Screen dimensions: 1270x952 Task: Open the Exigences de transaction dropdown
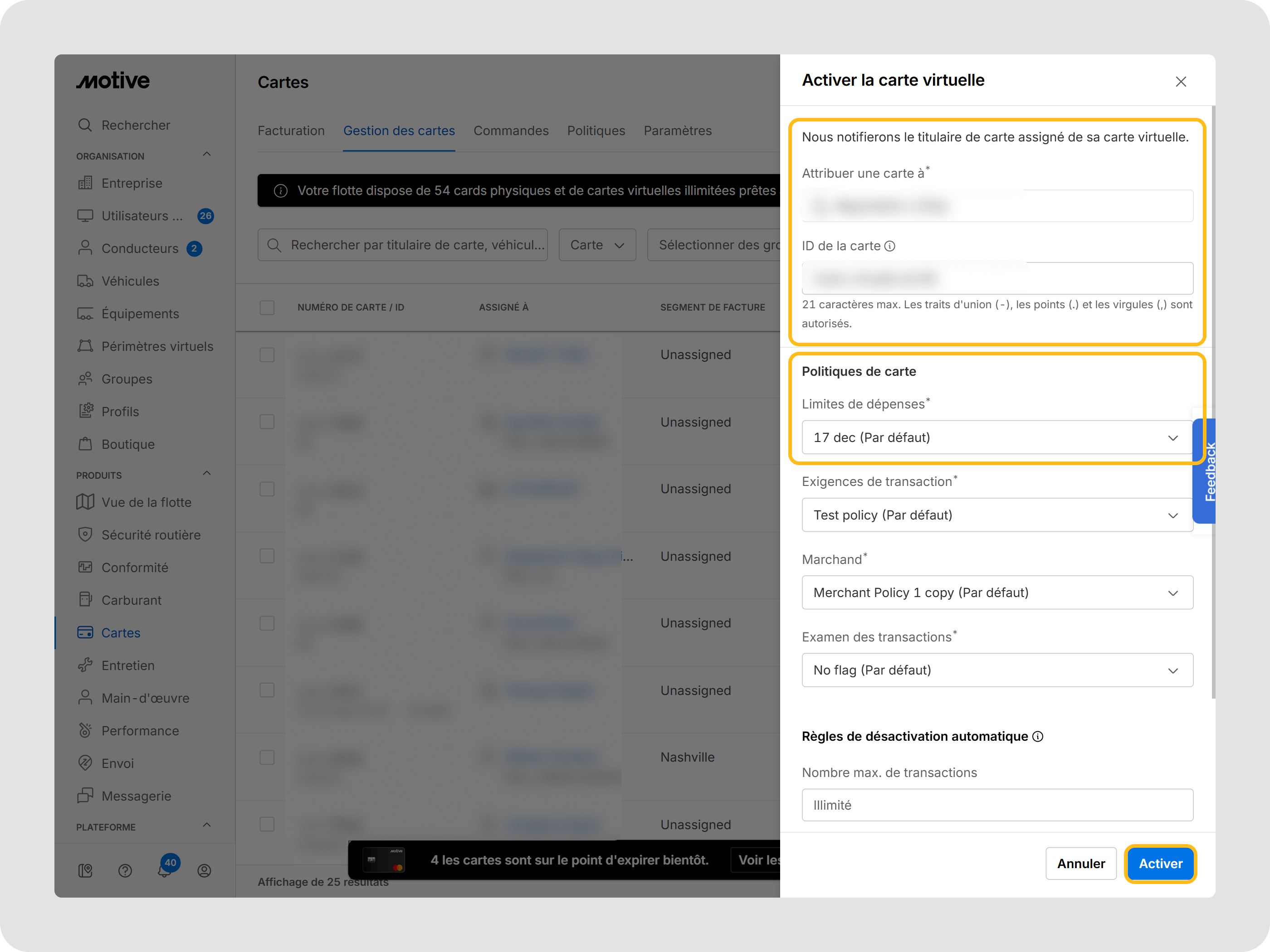point(997,515)
